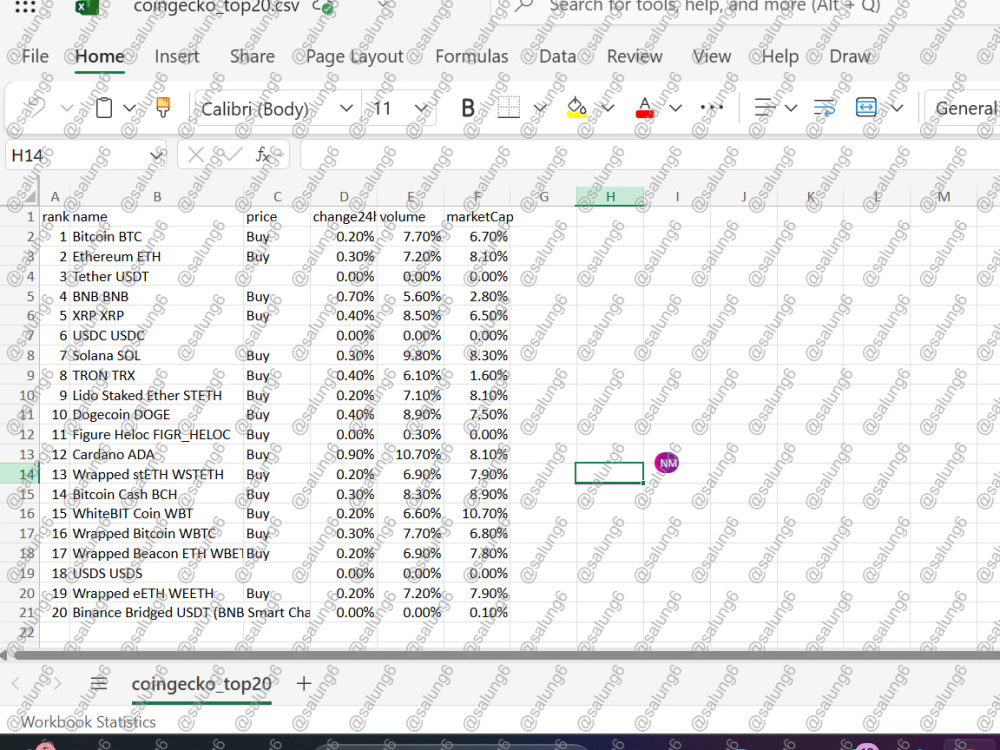Select the 10.70% cell in the WhiteBIT row
The height and width of the screenshot is (750, 1000).
coord(477,513)
